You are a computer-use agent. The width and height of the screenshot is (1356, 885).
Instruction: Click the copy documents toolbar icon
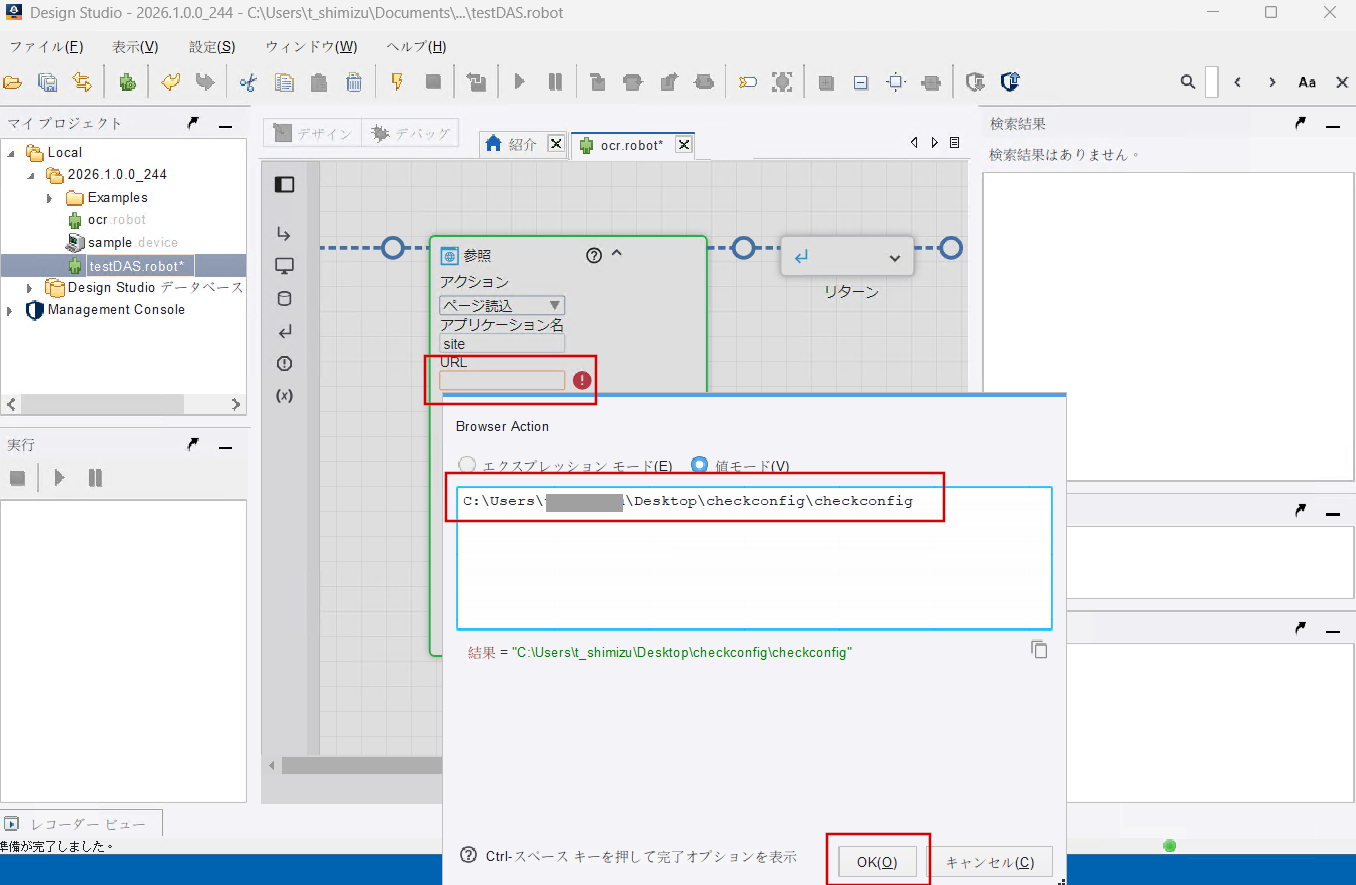click(x=284, y=82)
